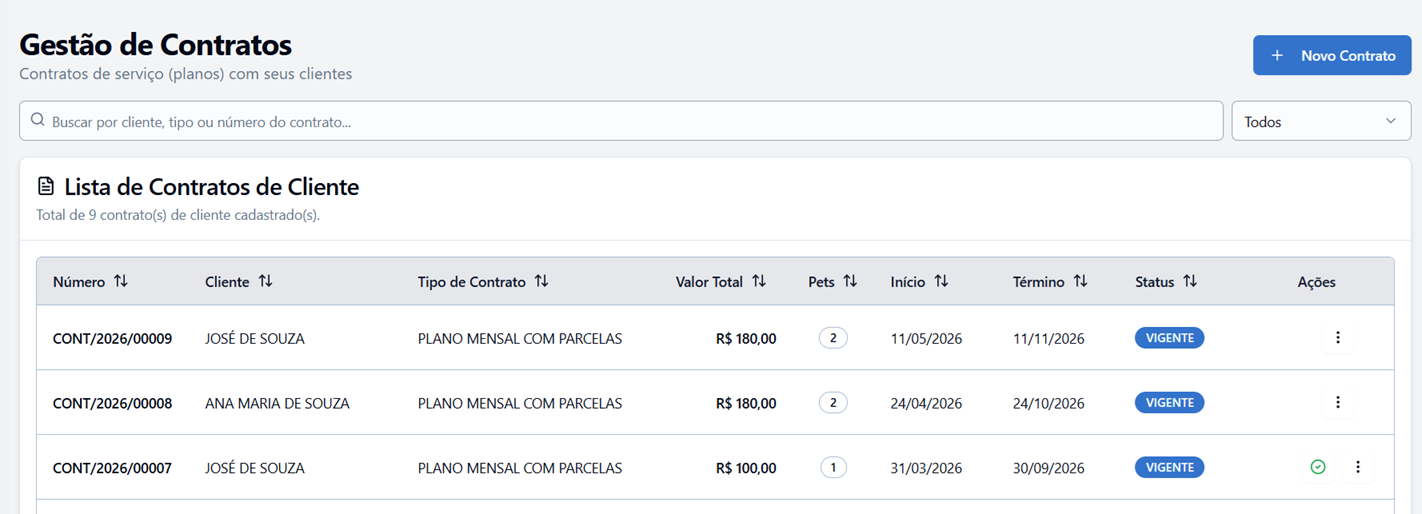Sort by Número column arrows
The width and height of the screenshot is (1422, 514).
click(121, 281)
